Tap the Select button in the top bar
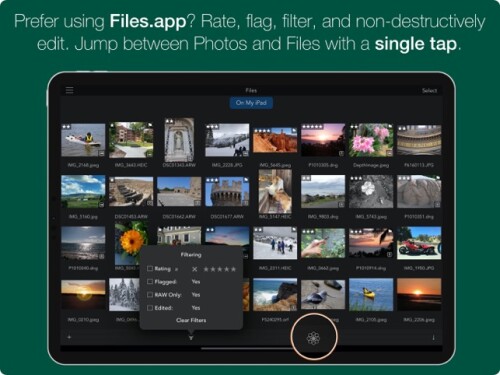The image size is (500, 375). point(429,91)
